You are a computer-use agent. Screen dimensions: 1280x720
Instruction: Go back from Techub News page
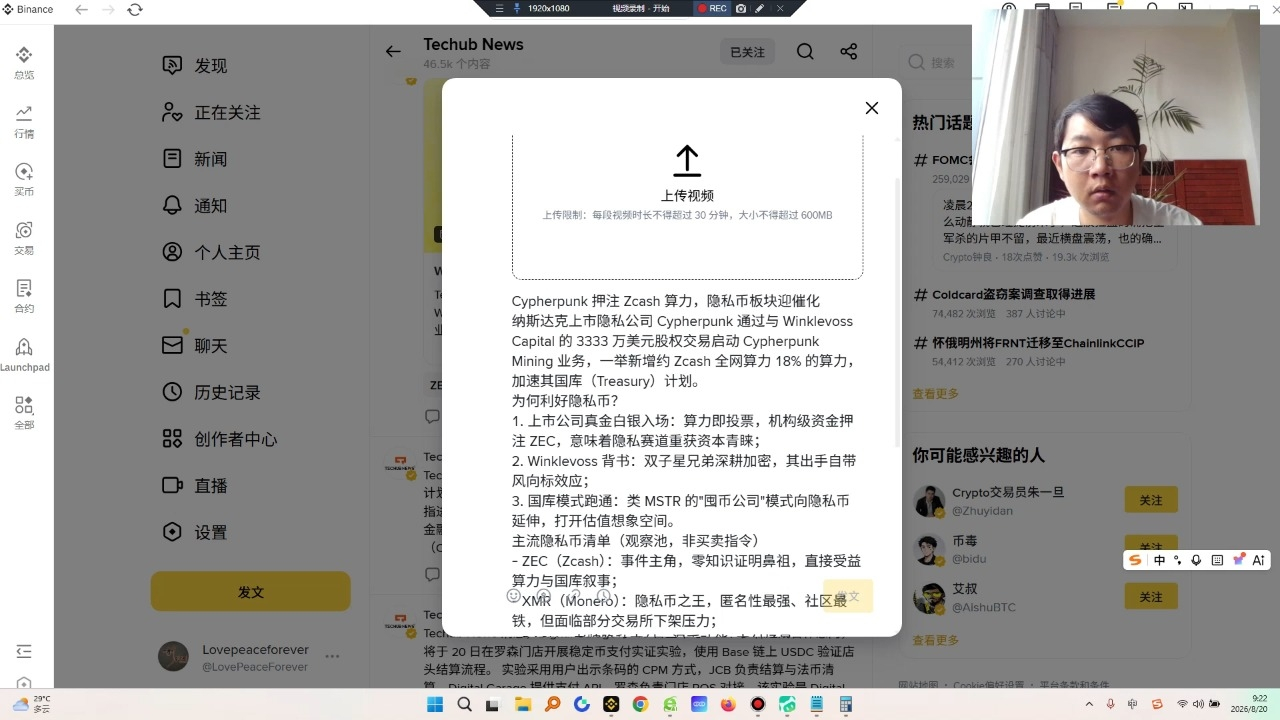[x=393, y=52]
